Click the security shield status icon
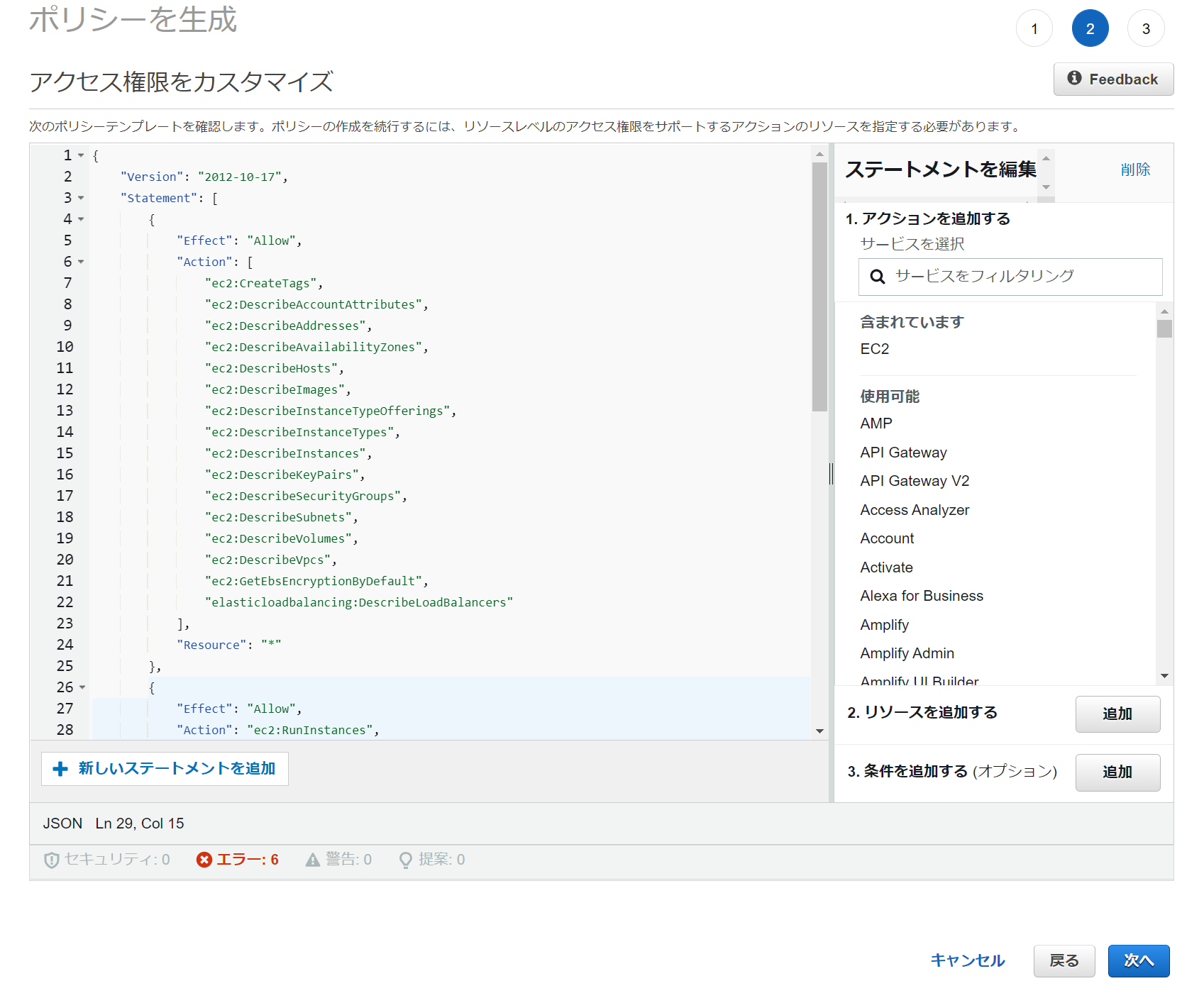Viewport: 1204px width, 998px height. [51, 860]
